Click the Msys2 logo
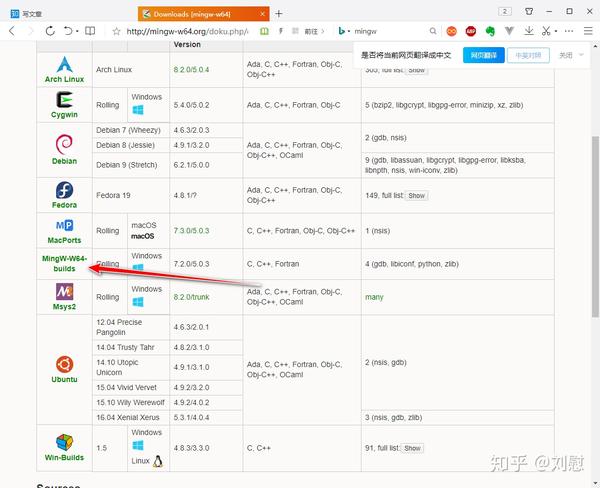The image size is (600, 488). point(64,292)
